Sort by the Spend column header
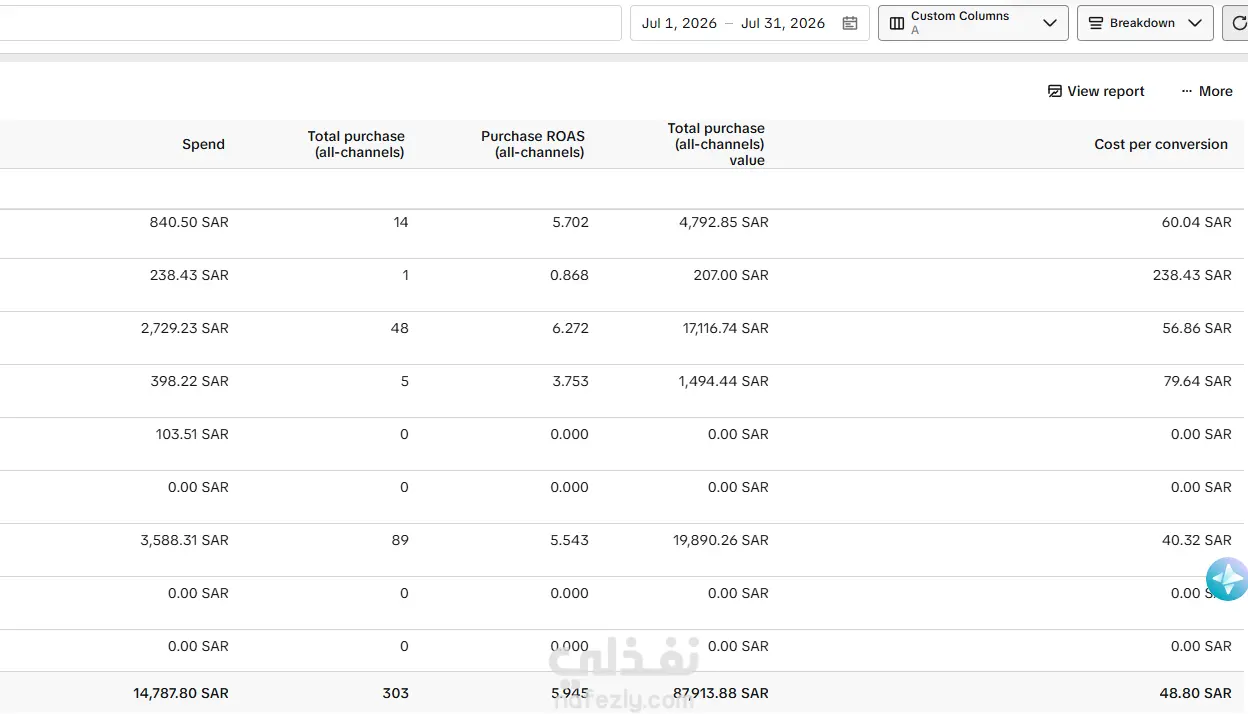Screen dimensions: 1248x714 203,144
